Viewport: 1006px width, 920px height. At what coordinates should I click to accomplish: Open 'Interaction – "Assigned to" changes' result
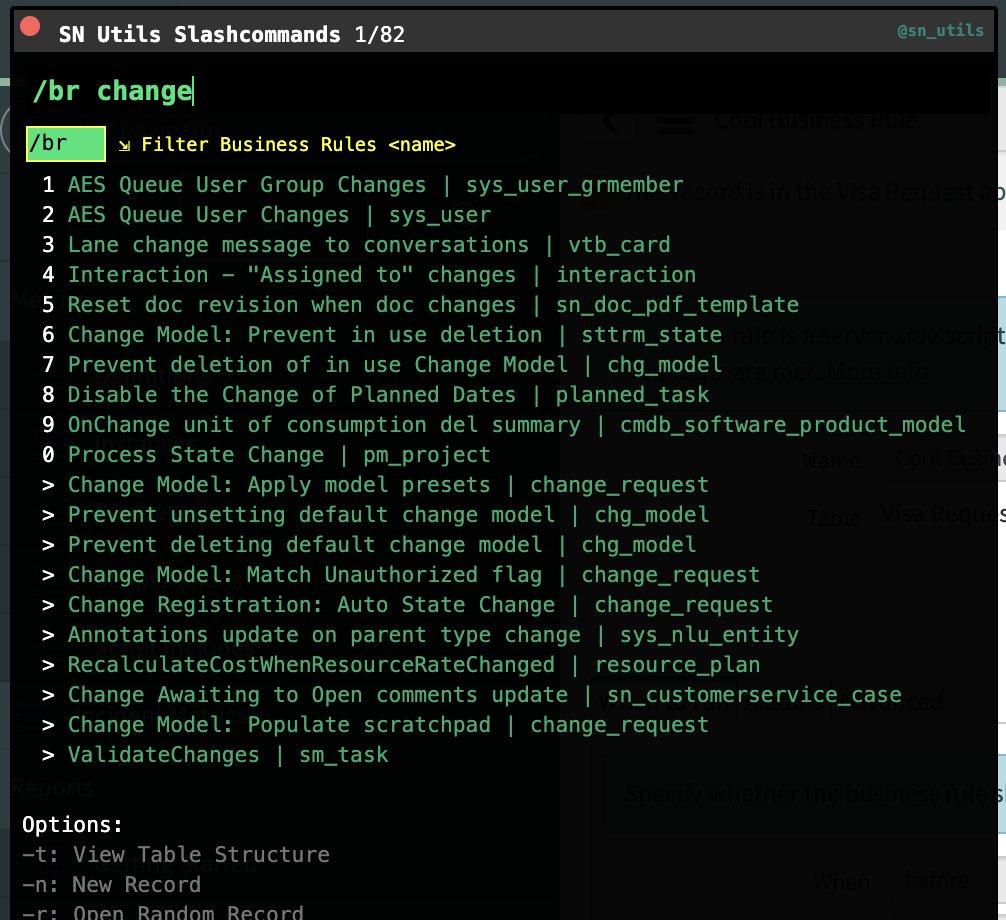[382, 275]
